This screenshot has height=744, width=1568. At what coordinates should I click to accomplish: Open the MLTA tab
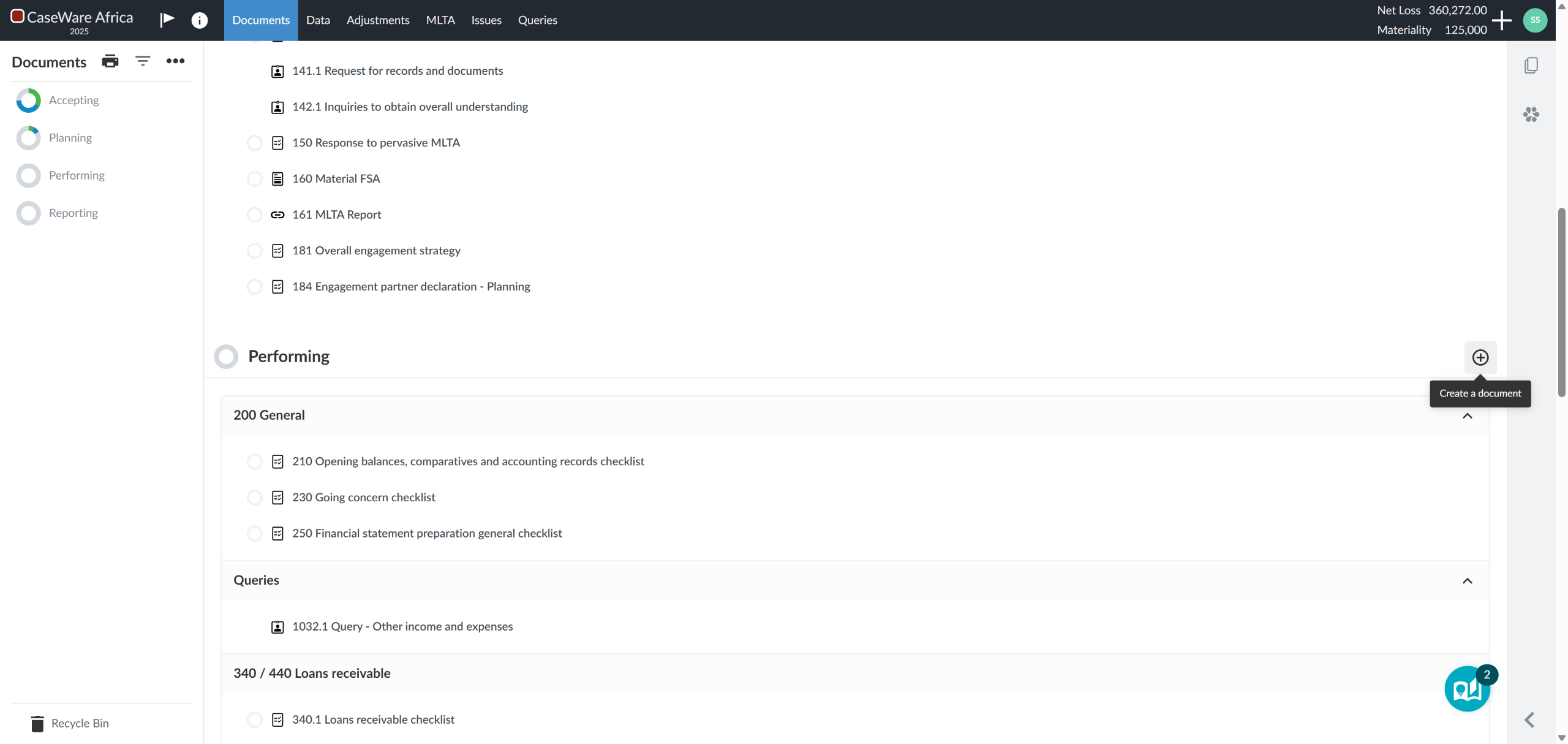pos(440,20)
